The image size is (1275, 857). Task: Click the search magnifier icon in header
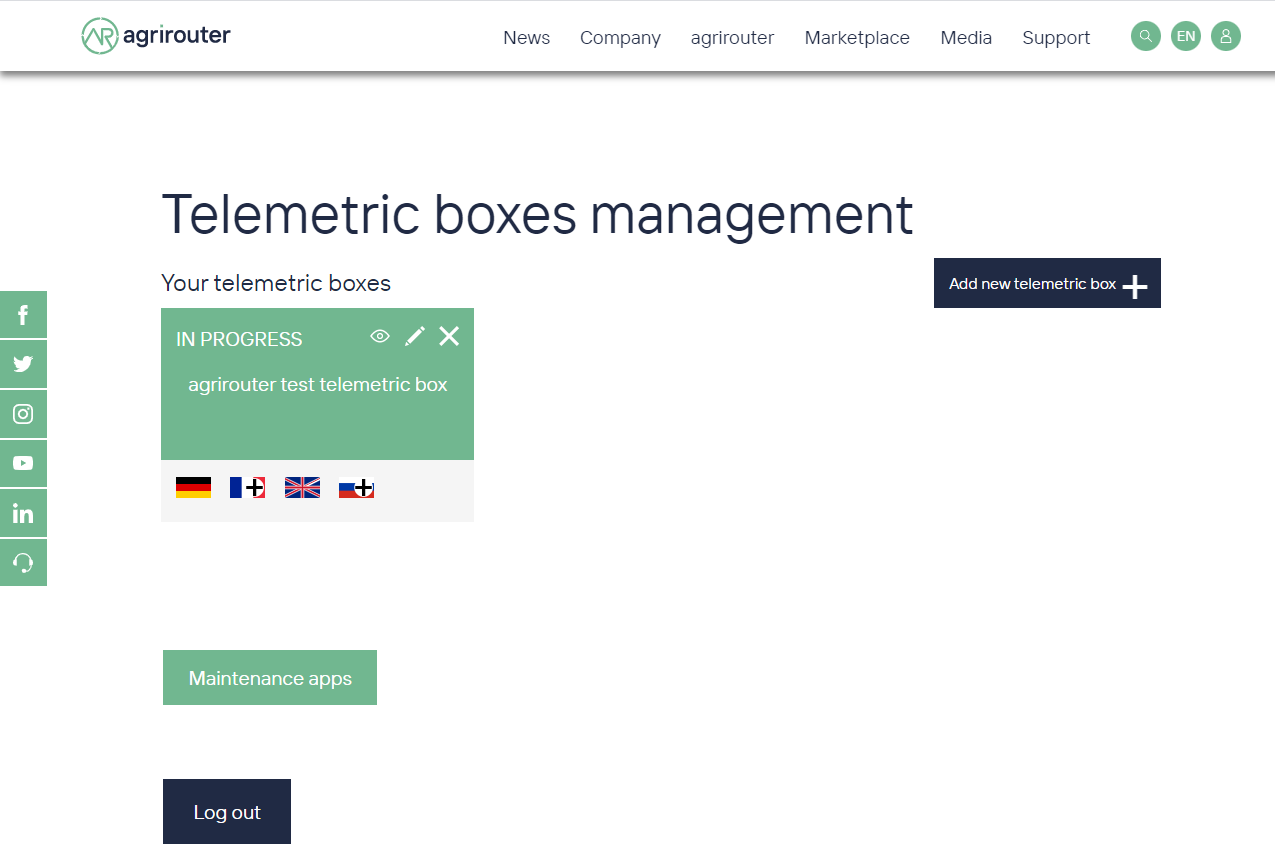click(x=1145, y=37)
